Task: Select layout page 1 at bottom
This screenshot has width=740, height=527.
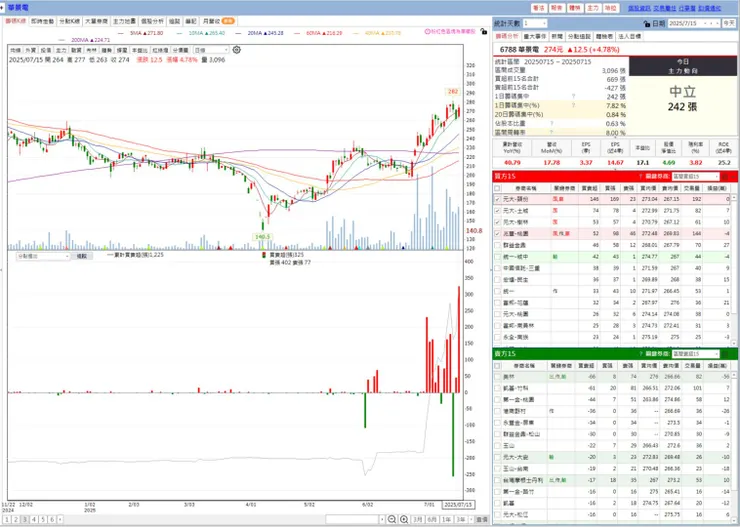Action: (x=7, y=519)
